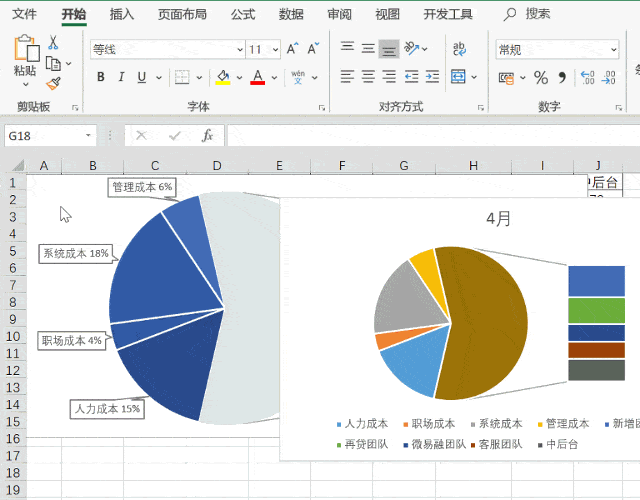
Task: Align text to middle vertically
Action: click(x=368, y=49)
